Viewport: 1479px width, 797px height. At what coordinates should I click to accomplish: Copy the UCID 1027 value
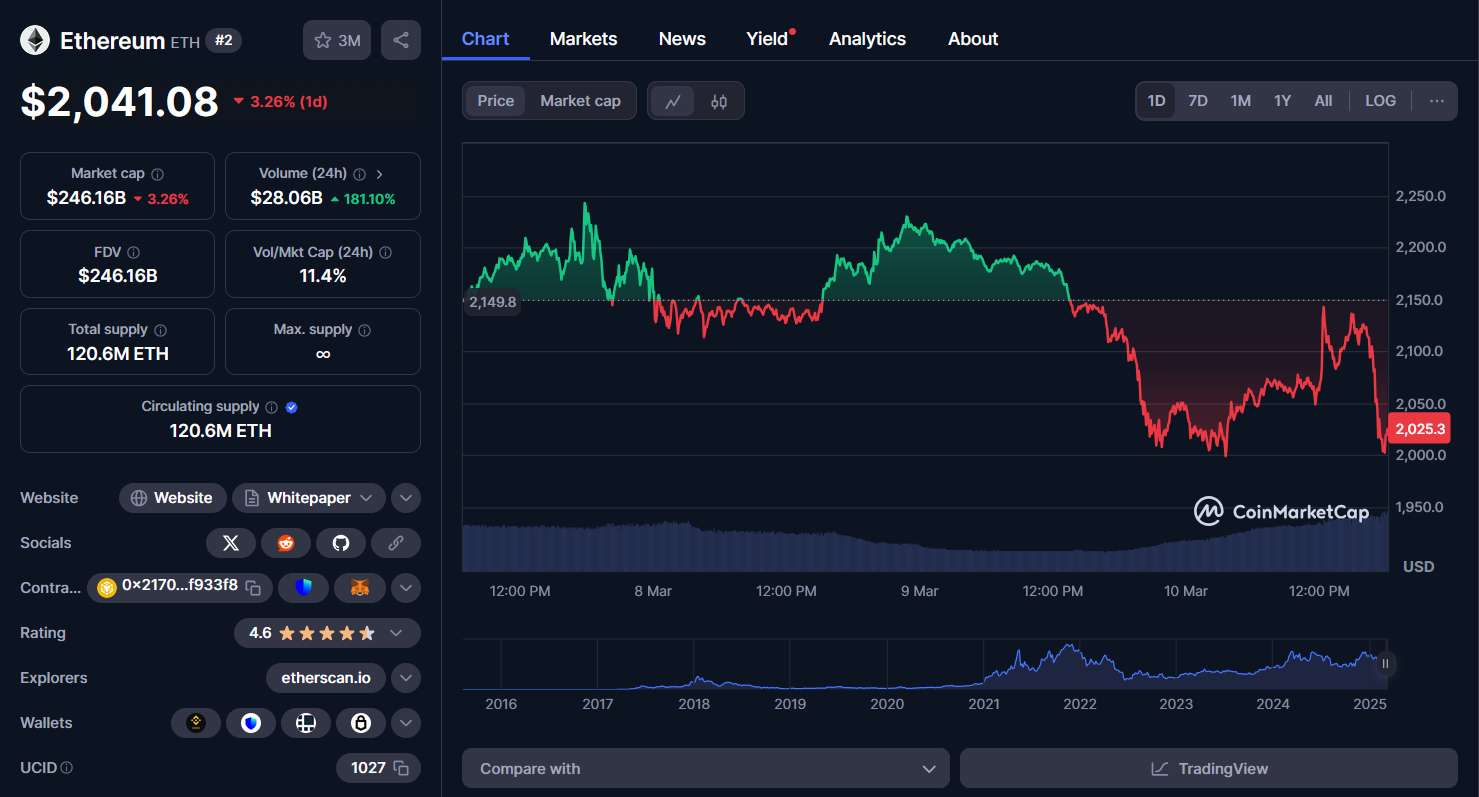(401, 768)
